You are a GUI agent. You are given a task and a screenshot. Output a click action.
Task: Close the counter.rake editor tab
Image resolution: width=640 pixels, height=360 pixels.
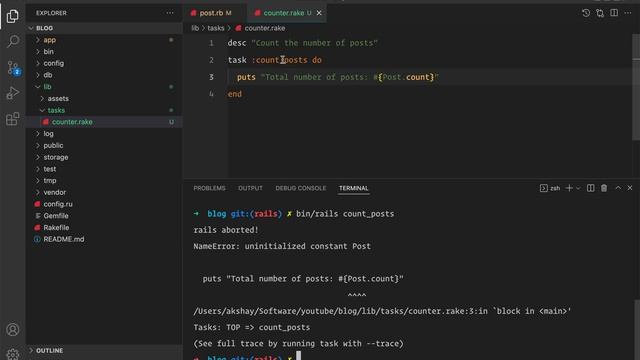tap(319, 13)
